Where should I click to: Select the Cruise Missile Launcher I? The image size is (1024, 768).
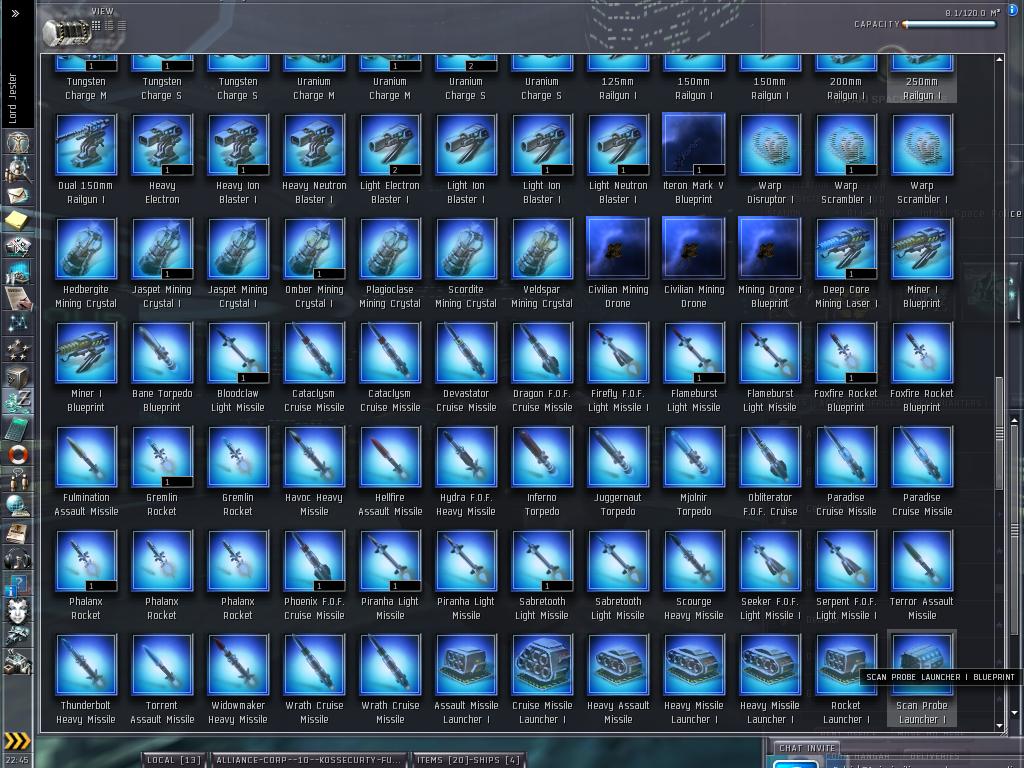[542, 680]
